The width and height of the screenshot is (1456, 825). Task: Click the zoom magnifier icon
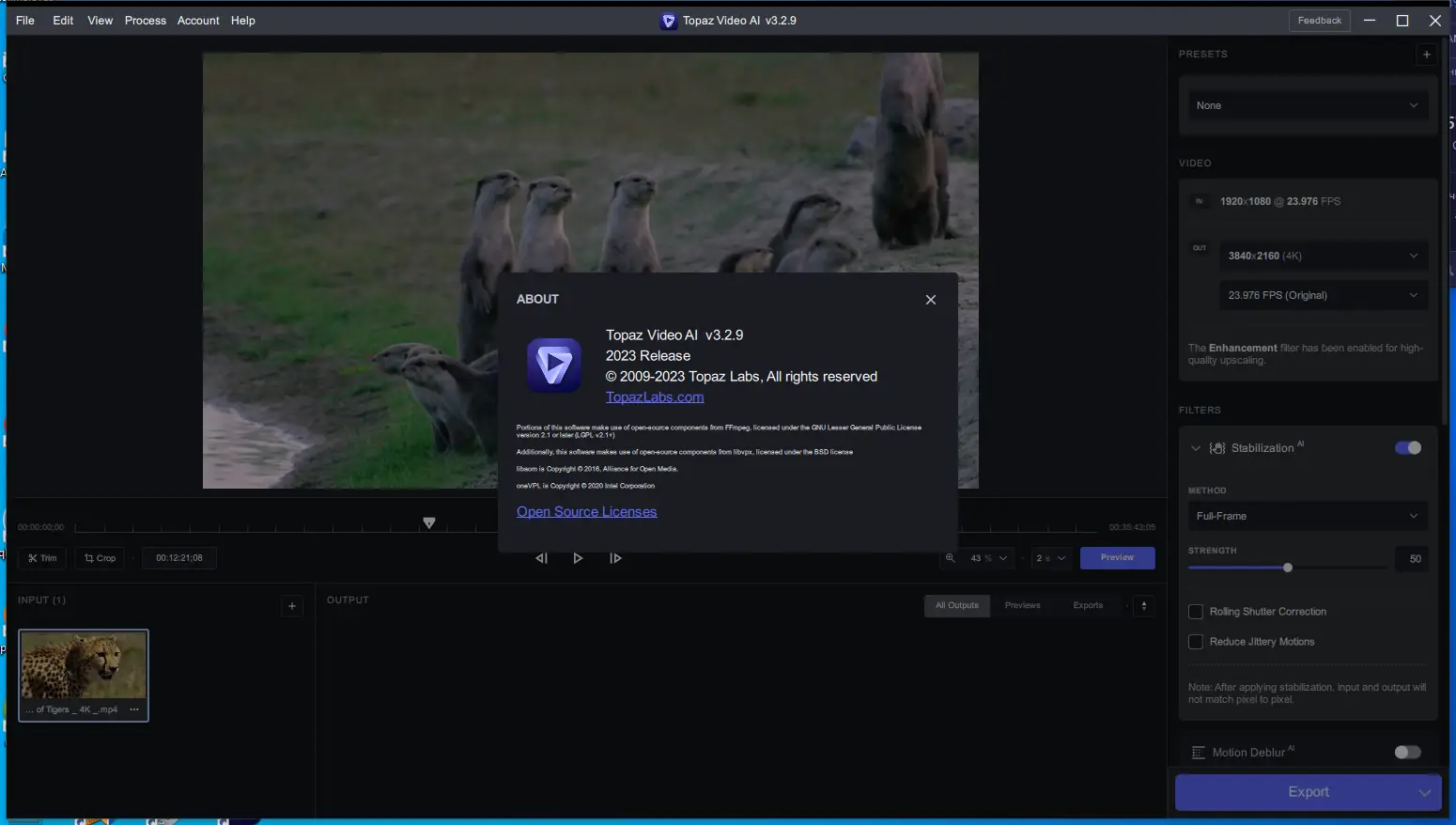[x=950, y=558]
